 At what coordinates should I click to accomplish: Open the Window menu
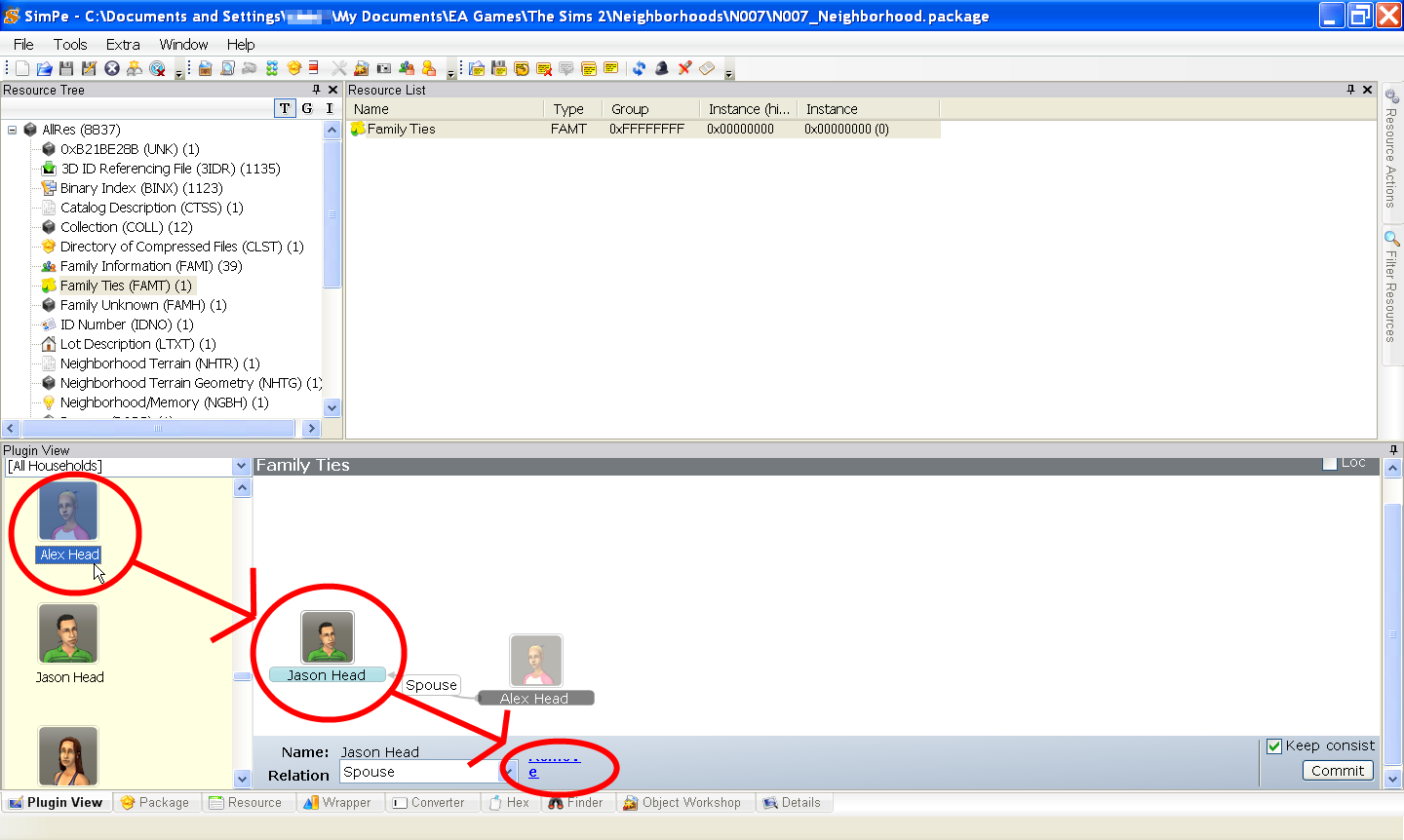(x=183, y=44)
